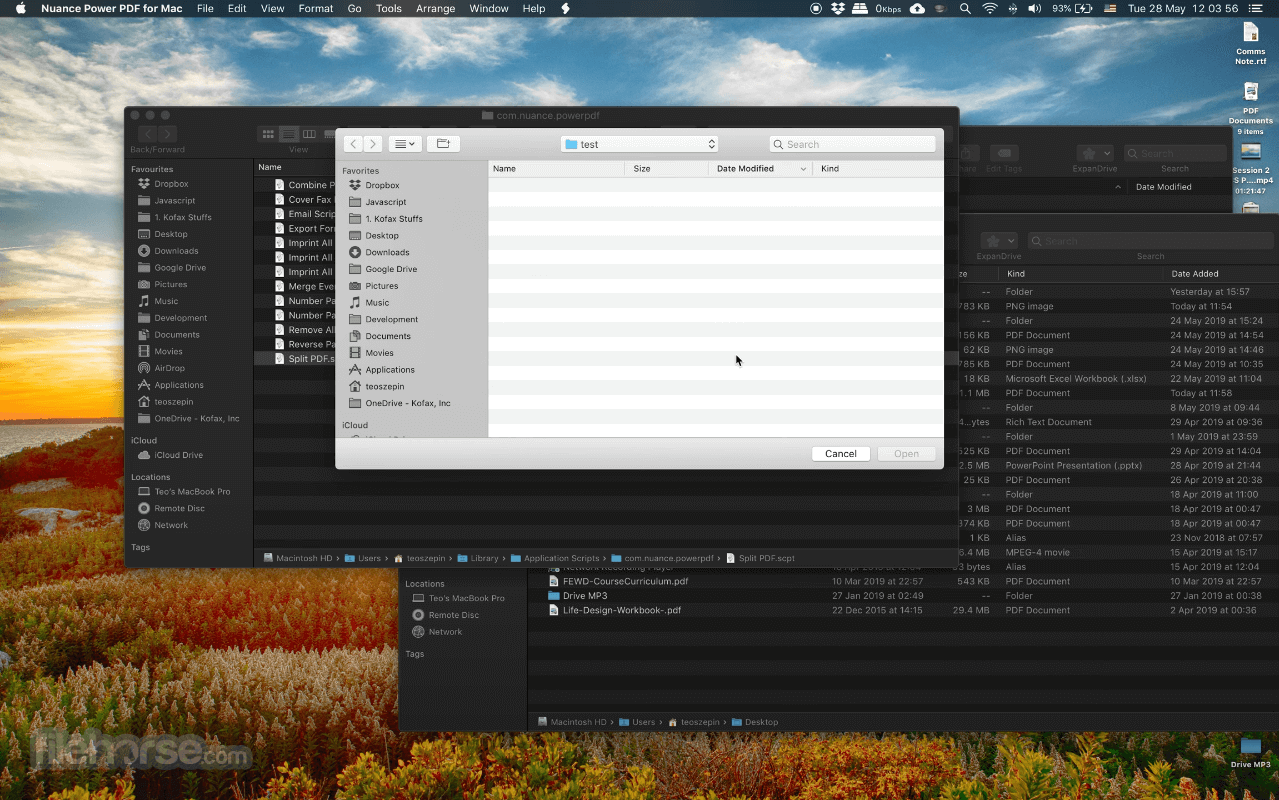The width and height of the screenshot is (1279, 800).
Task: Sort by the Date Modified column in the dialog
Action: pyautogui.click(x=760, y=169)
